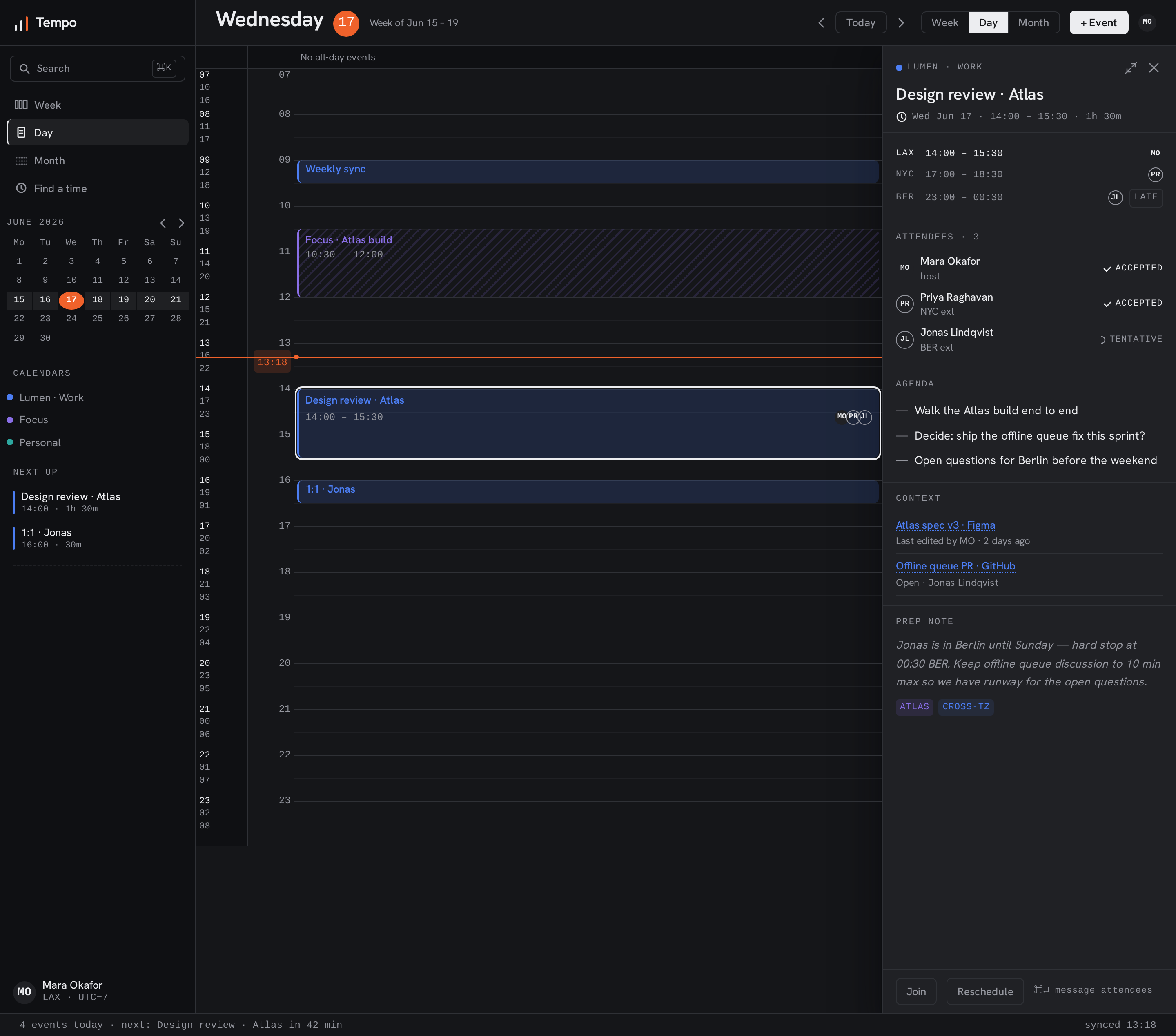Viewport: 1176px width, 1036px height.
Task: Switch to Day tab in header
Action: pos(988,22)
